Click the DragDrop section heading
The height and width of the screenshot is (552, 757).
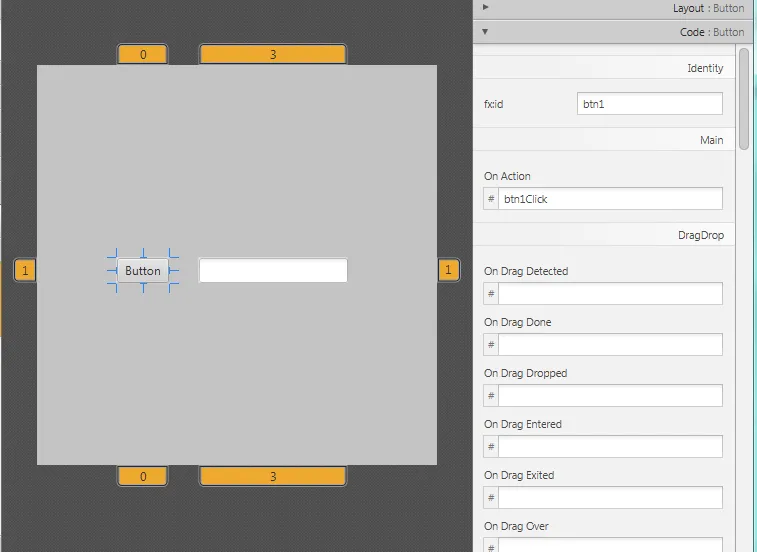701,235
